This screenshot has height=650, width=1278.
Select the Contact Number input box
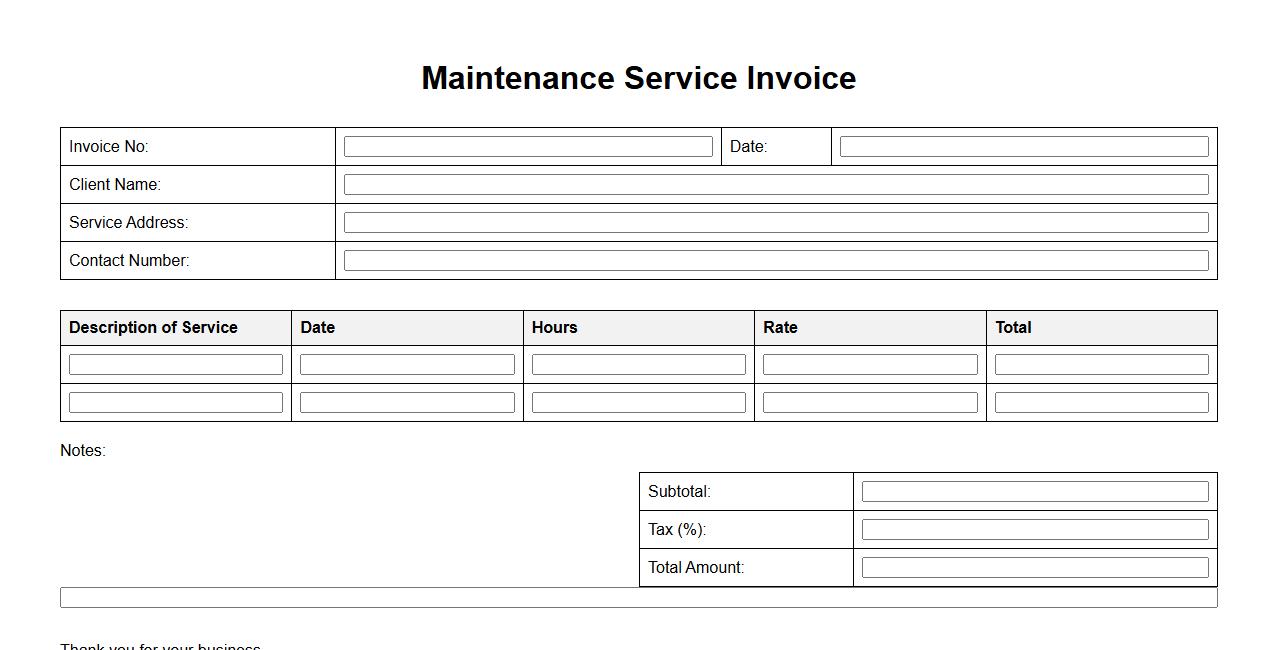[x=776, y=261]
